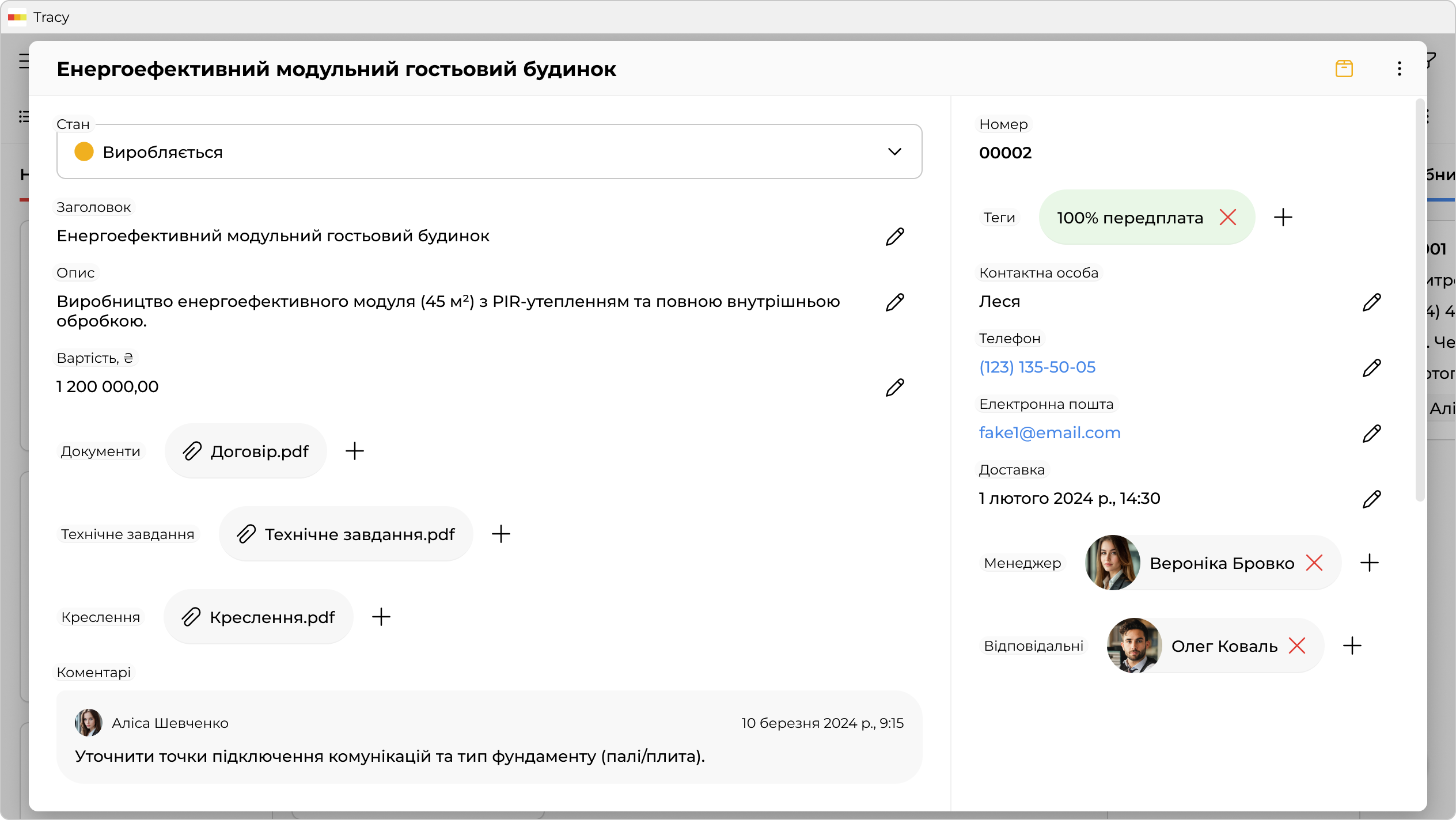Expand the Стан status dropdown
Screen dimensions: 1456x820
click(488, 152)
